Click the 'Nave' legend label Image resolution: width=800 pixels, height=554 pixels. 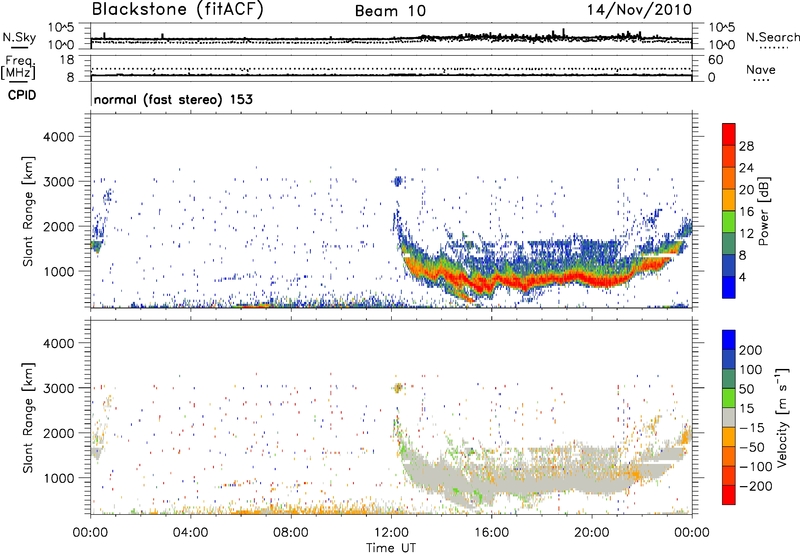pyautogui.click(x=761, y=70)
